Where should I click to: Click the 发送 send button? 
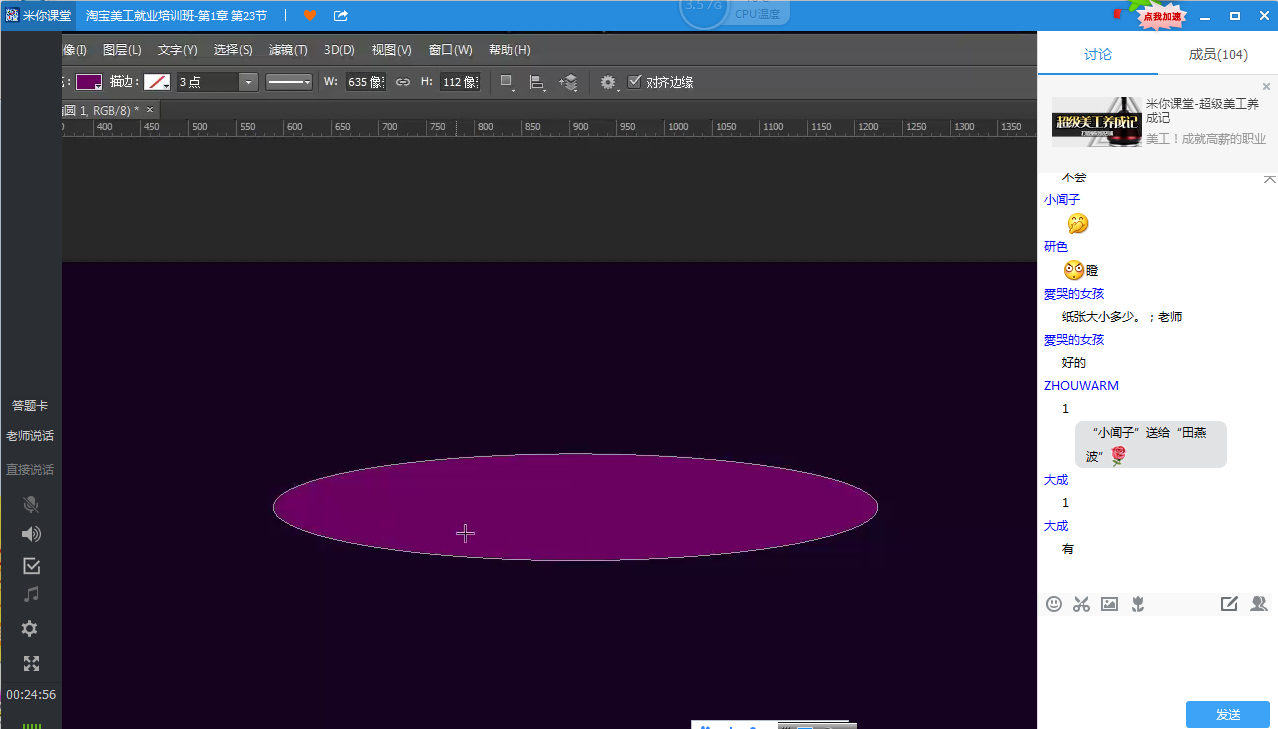pos(1228,714)
